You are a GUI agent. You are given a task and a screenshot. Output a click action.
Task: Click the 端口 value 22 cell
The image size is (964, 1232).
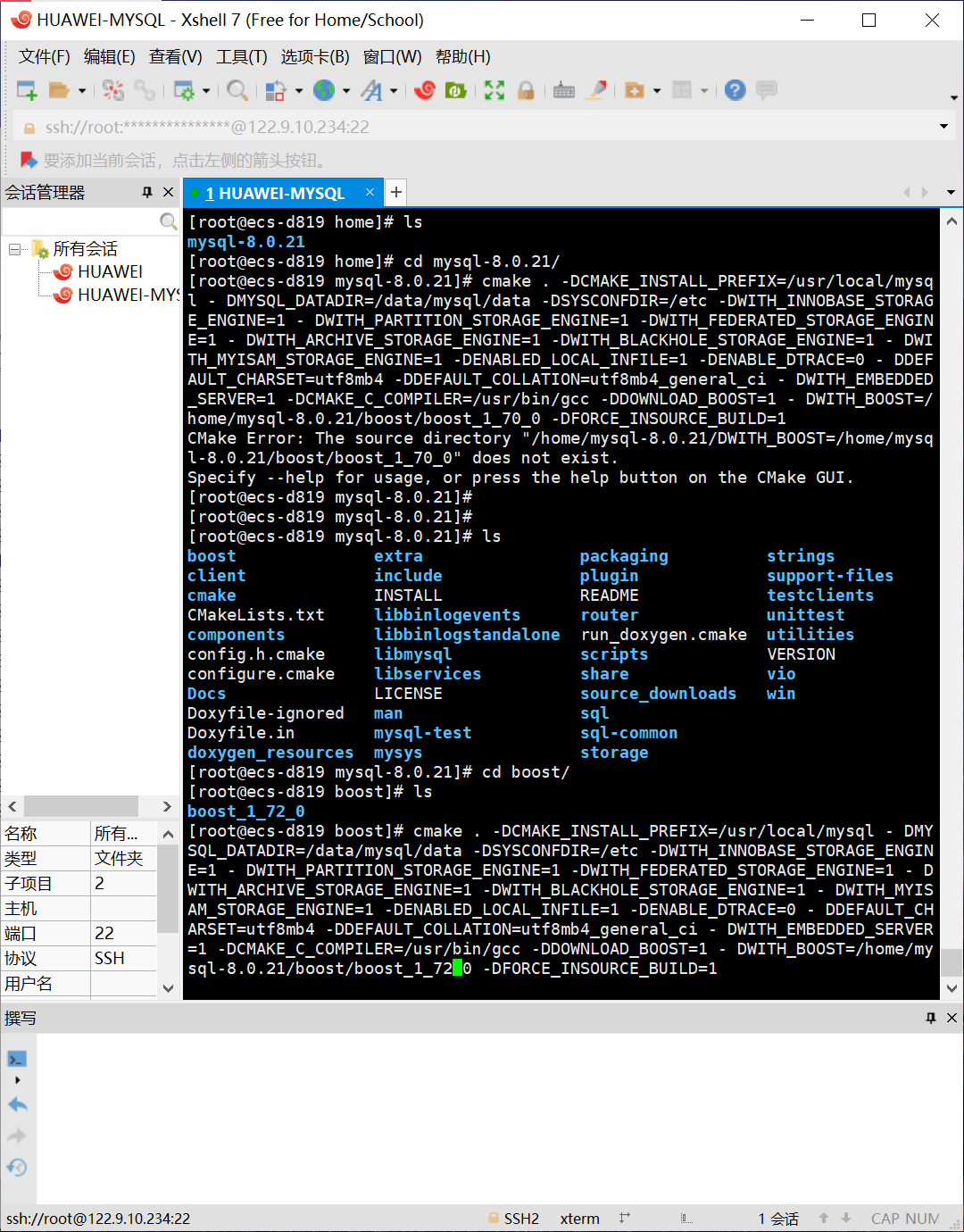(124, 933)
